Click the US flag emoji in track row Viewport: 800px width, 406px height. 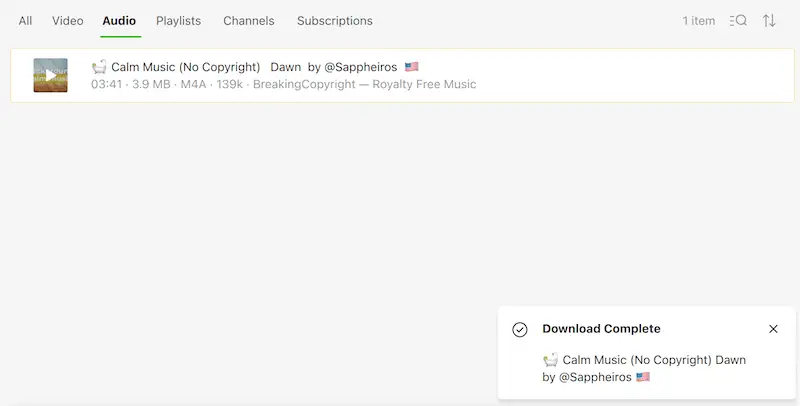411,67
